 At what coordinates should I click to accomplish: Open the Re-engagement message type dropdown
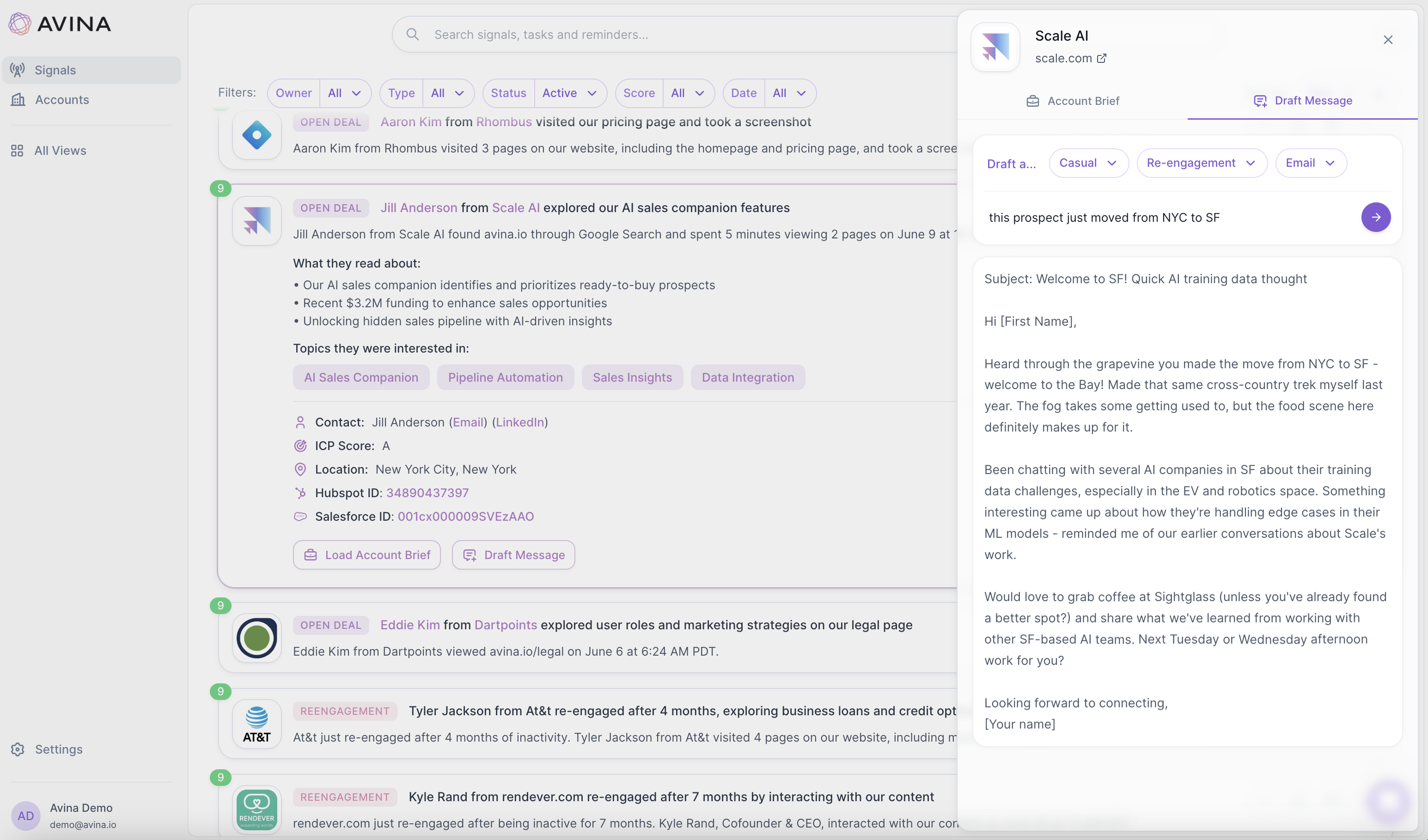(1202, 163)
